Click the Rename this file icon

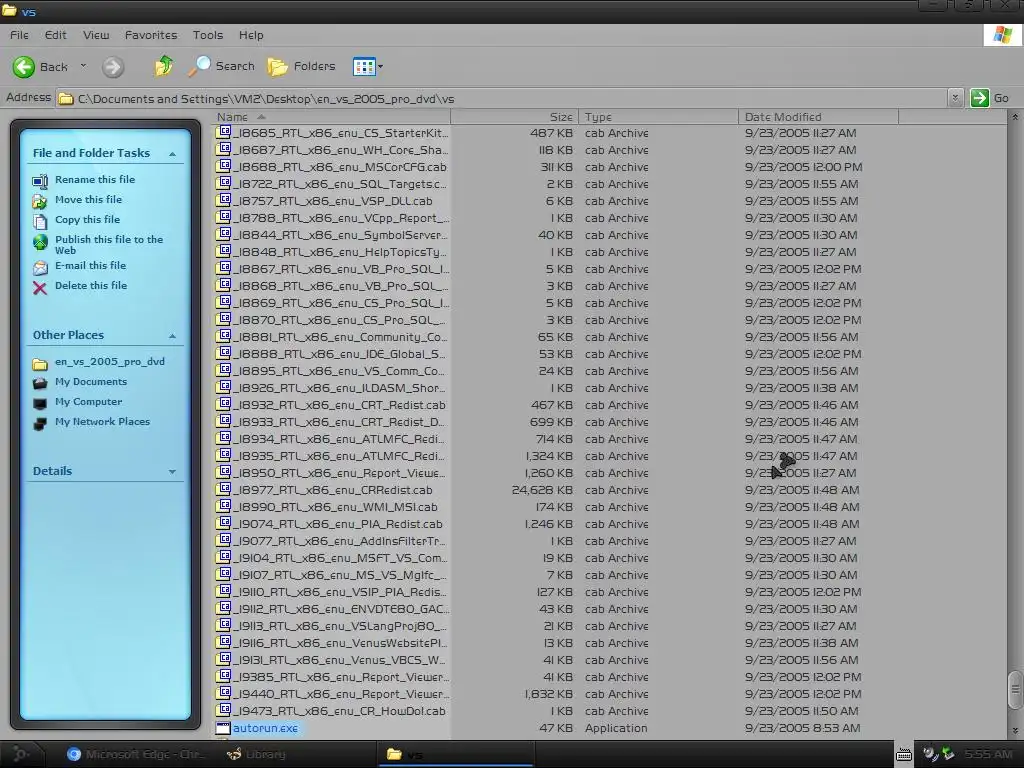(x=40, y=181)
